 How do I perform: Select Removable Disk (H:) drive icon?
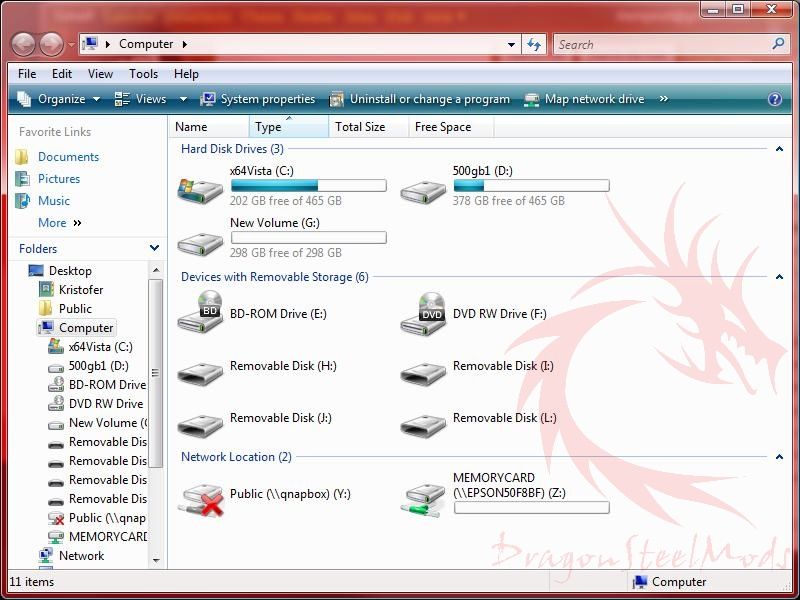200,372
